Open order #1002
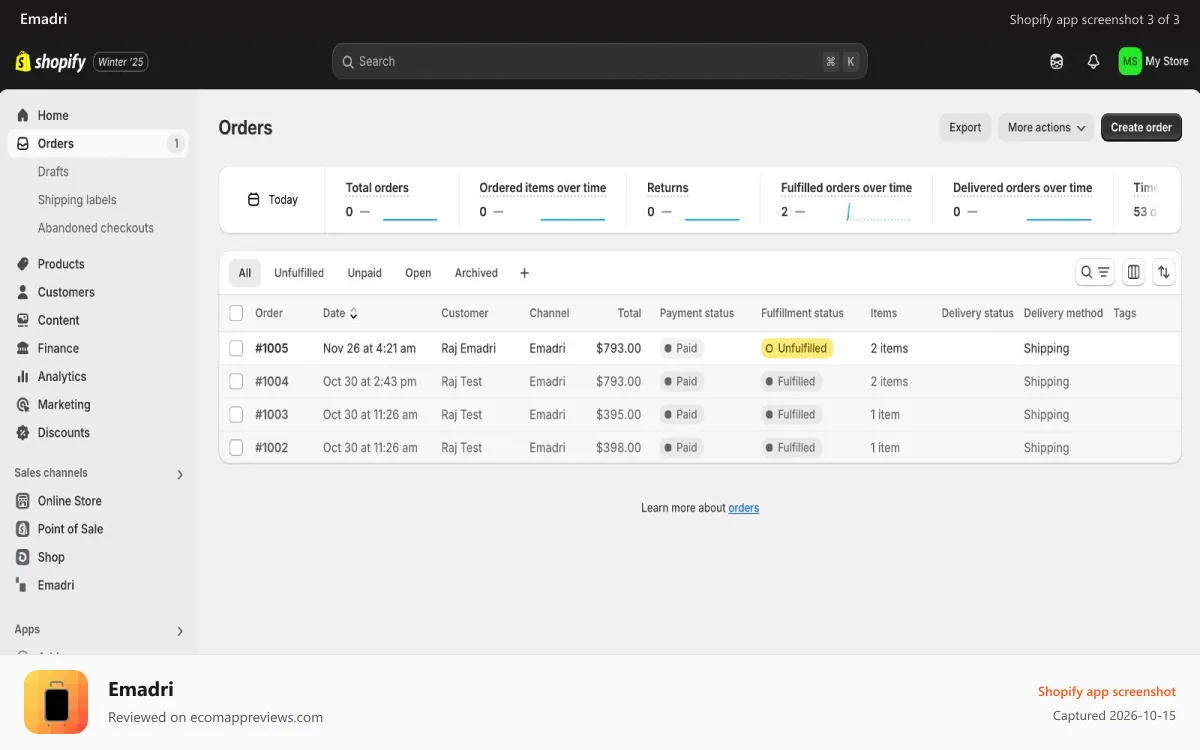This screenshot has width=1200, height=750. point(271,447)
